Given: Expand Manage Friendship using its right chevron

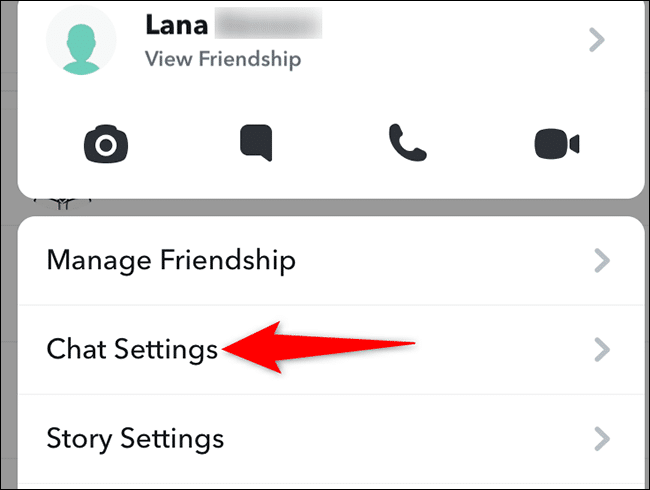Looking at the screenshot, I should tap(602, 260).
